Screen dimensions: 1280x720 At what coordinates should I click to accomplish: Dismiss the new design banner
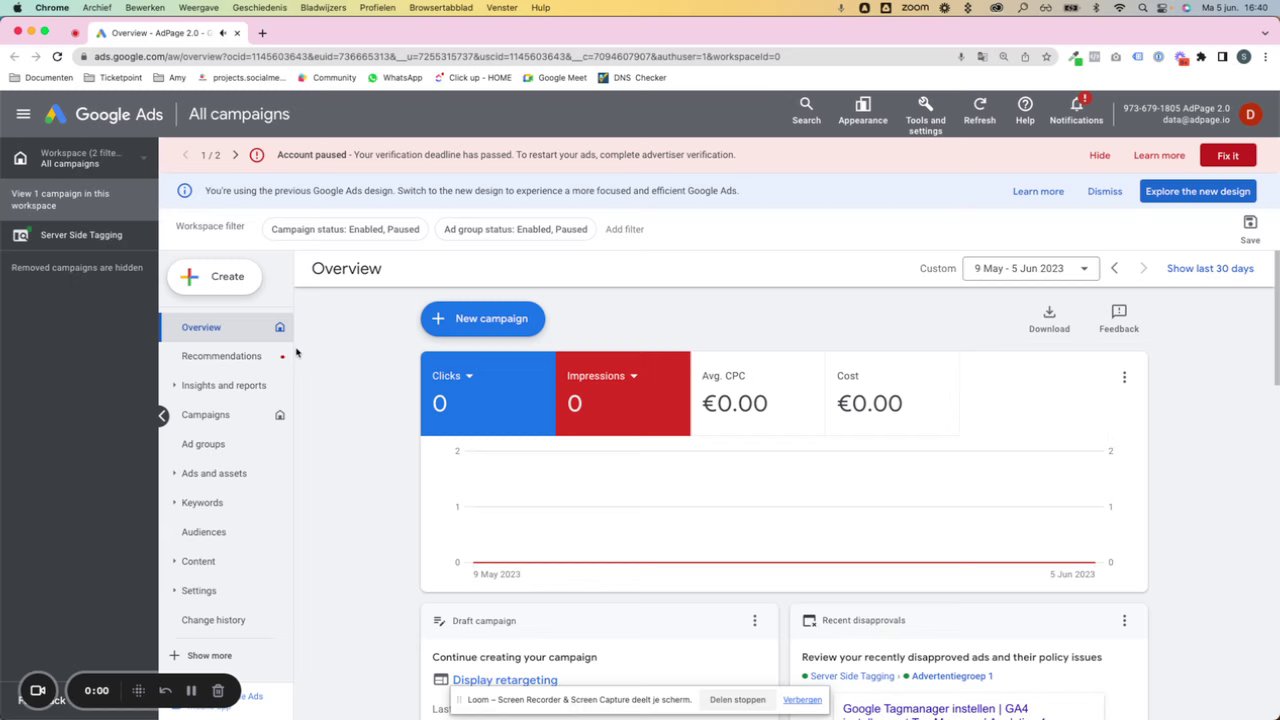(1105, 191)
